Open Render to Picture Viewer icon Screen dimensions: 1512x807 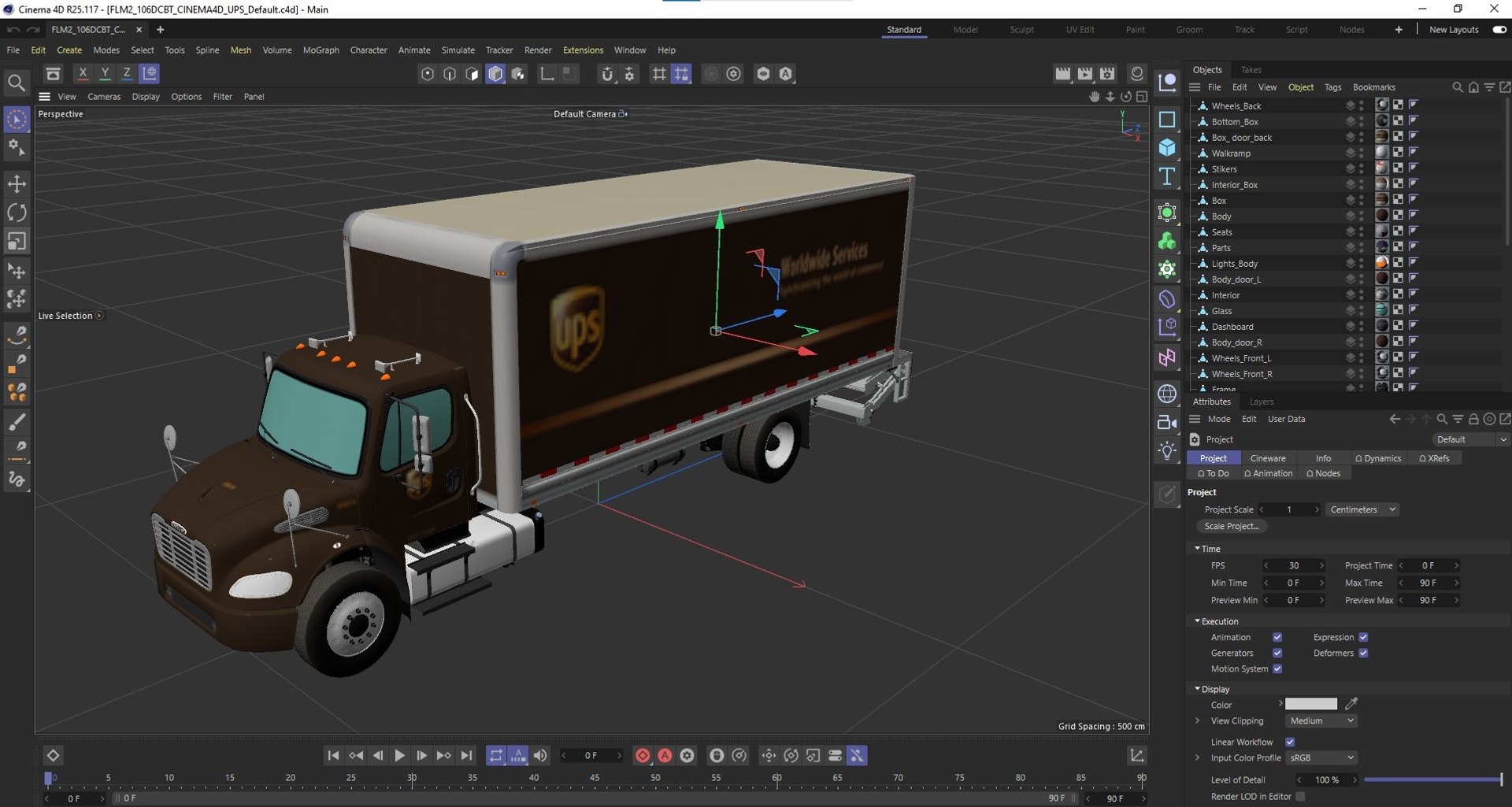click(x=1085, y=74)
